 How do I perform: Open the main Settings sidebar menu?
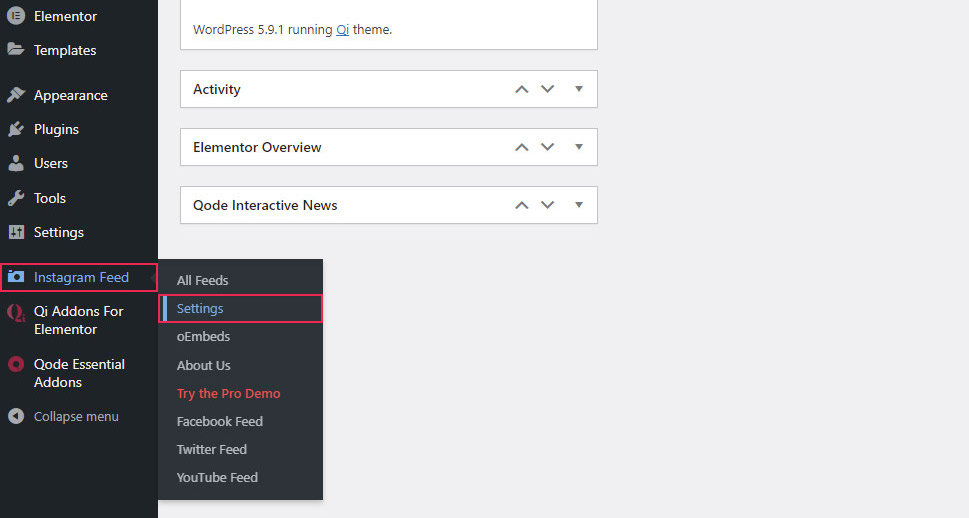tap(59, 232)
